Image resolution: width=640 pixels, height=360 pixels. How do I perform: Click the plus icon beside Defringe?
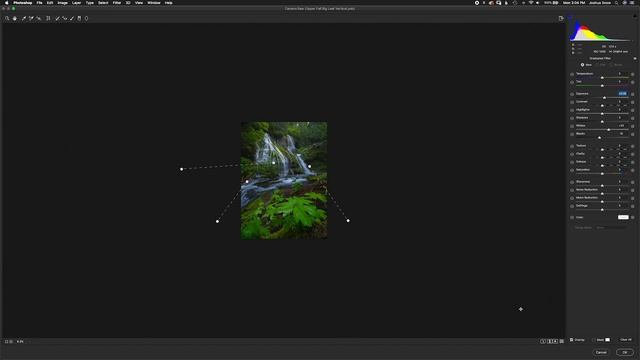click(x=633, y=206)
